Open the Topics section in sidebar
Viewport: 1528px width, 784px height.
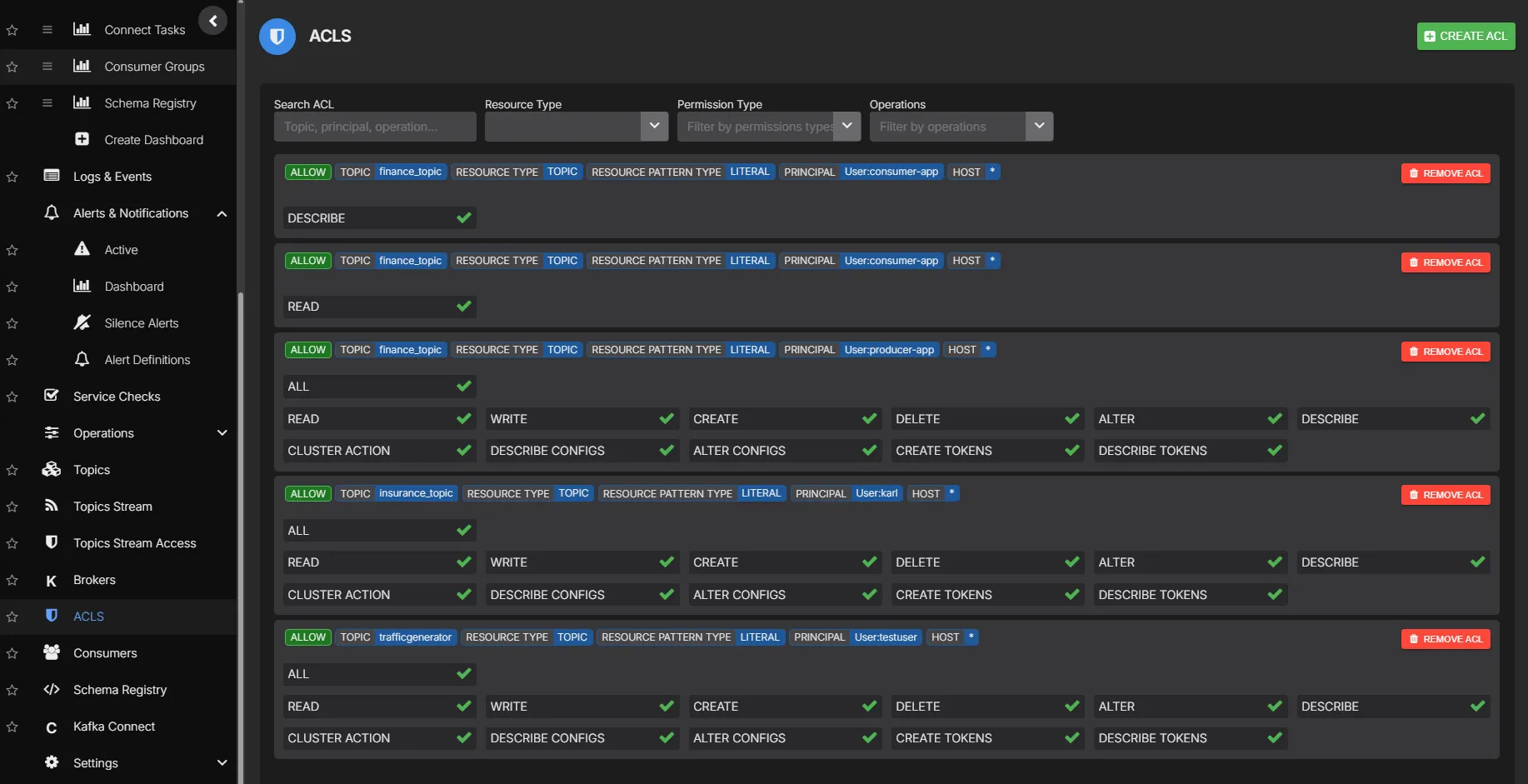pos(91,469)
